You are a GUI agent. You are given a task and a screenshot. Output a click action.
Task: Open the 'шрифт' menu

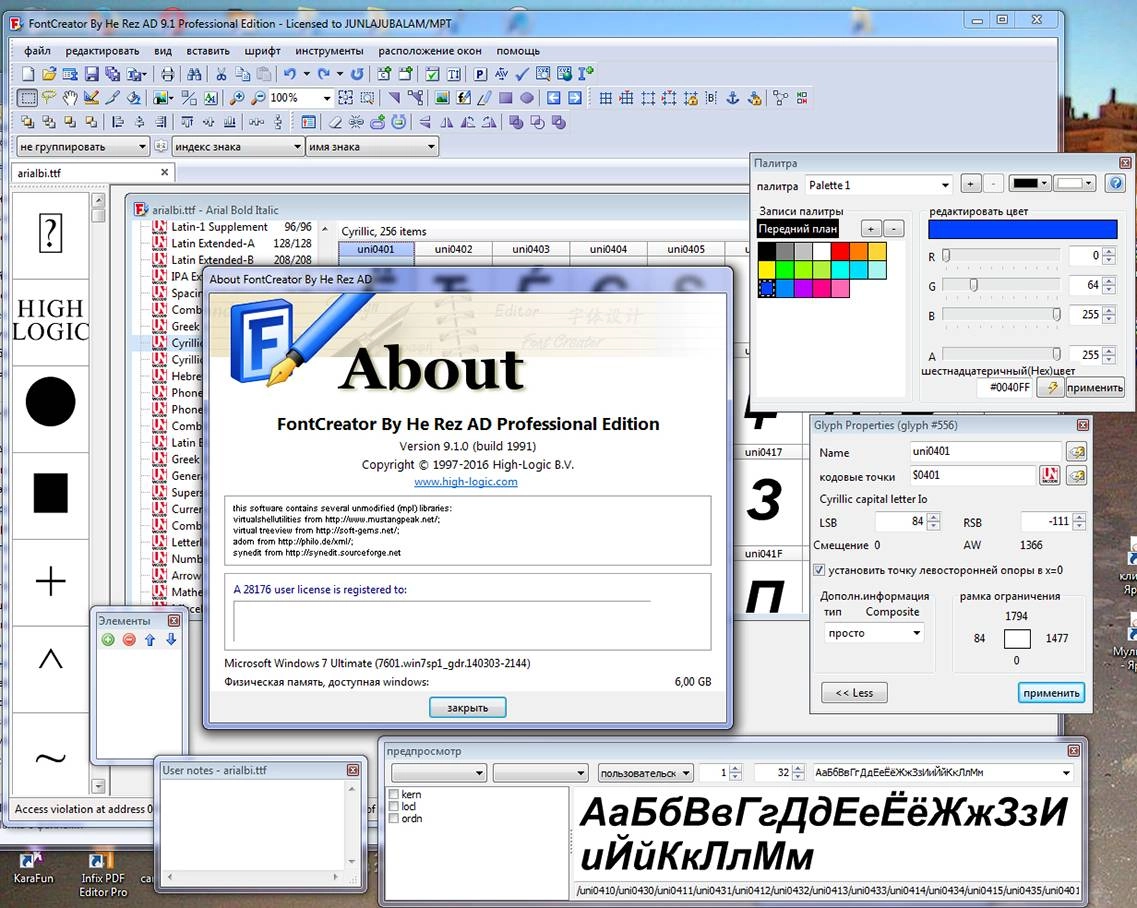tap(262, 51)
